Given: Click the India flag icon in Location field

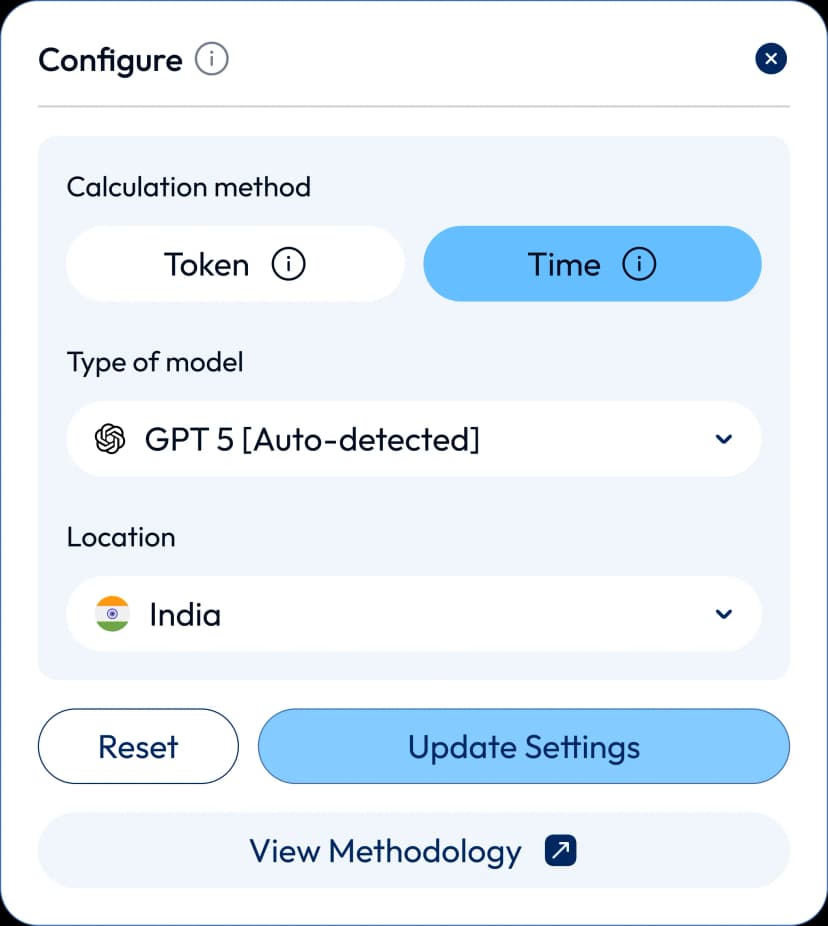Looking at the screenshot, I should [x=112, y=614].
